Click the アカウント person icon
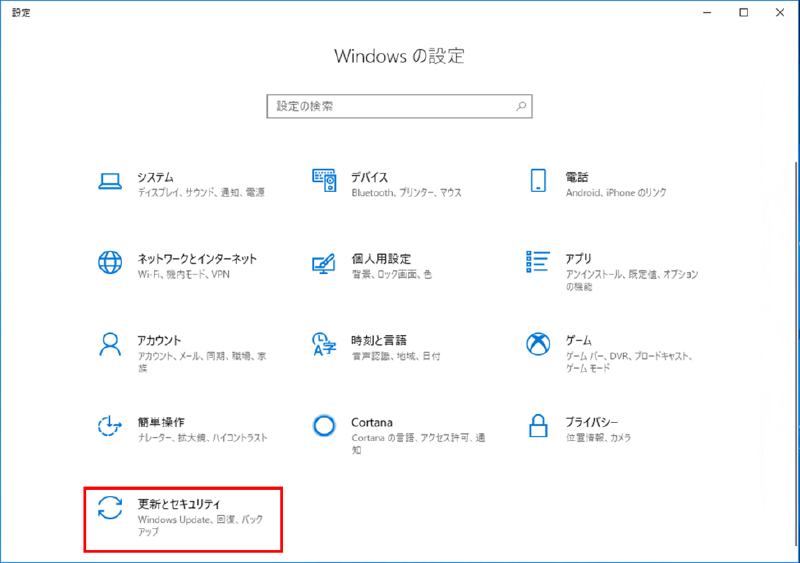Screen dimensions: 800x563 pos(110,344)
